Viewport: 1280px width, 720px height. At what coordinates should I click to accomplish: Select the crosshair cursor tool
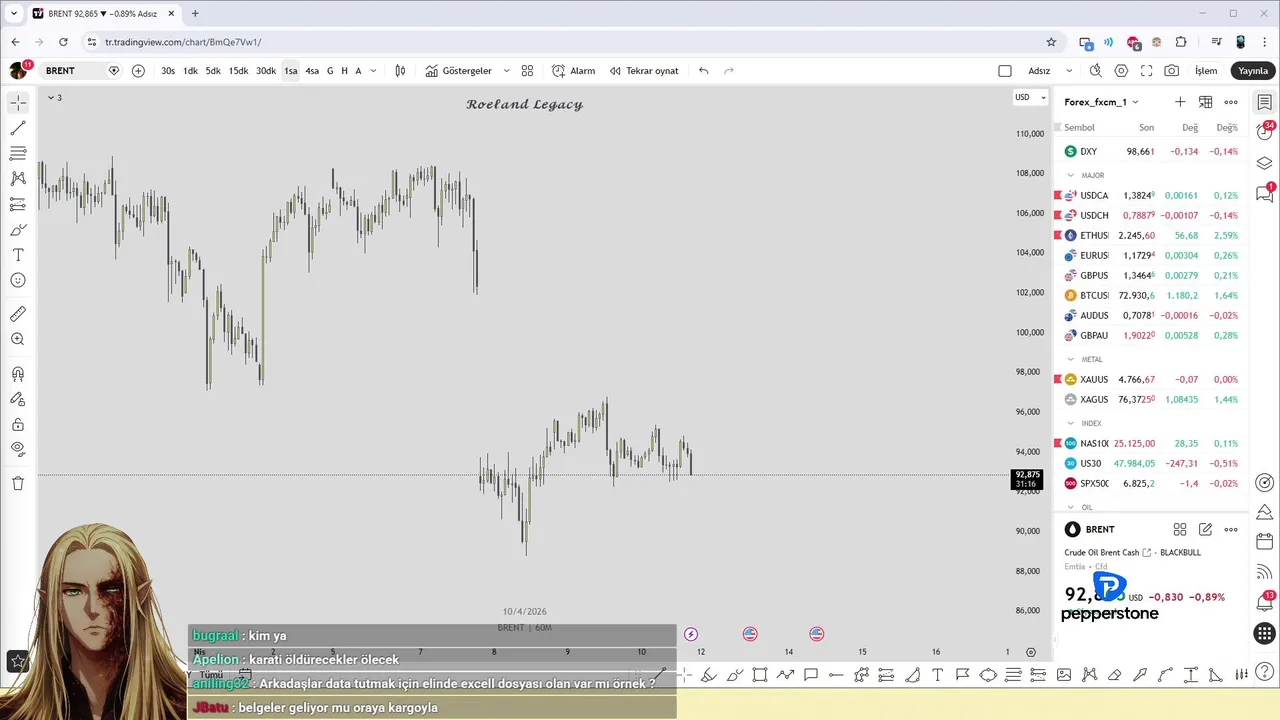pyautogui.click(x=18, y=103)
